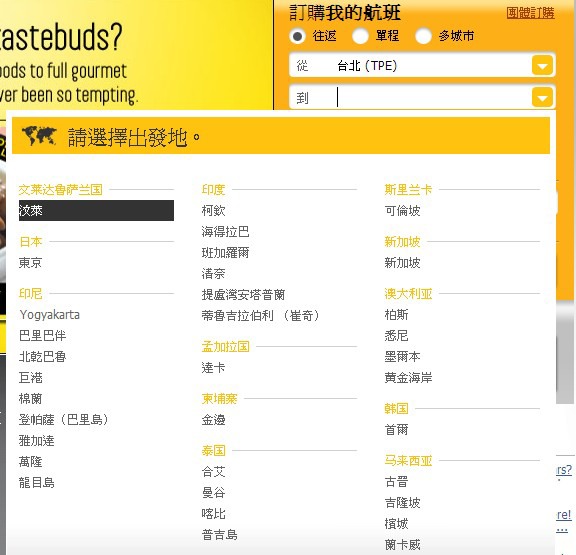Pick 悉尼 under 澳大利亚
The height and width of the screenshot is (555, 576).
pyautogui.click(x=396, y=335)
